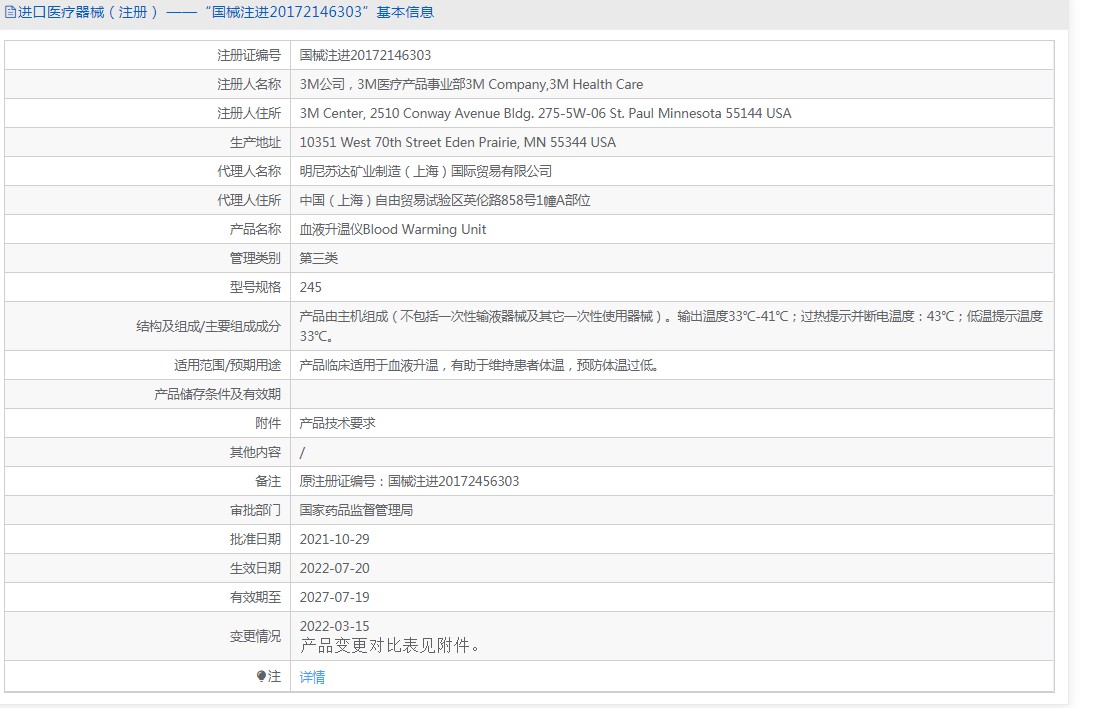This screenshot has height=708, width=1094.
Task: Open the 详情 link in the 注 row
Action: coord(312,677)
